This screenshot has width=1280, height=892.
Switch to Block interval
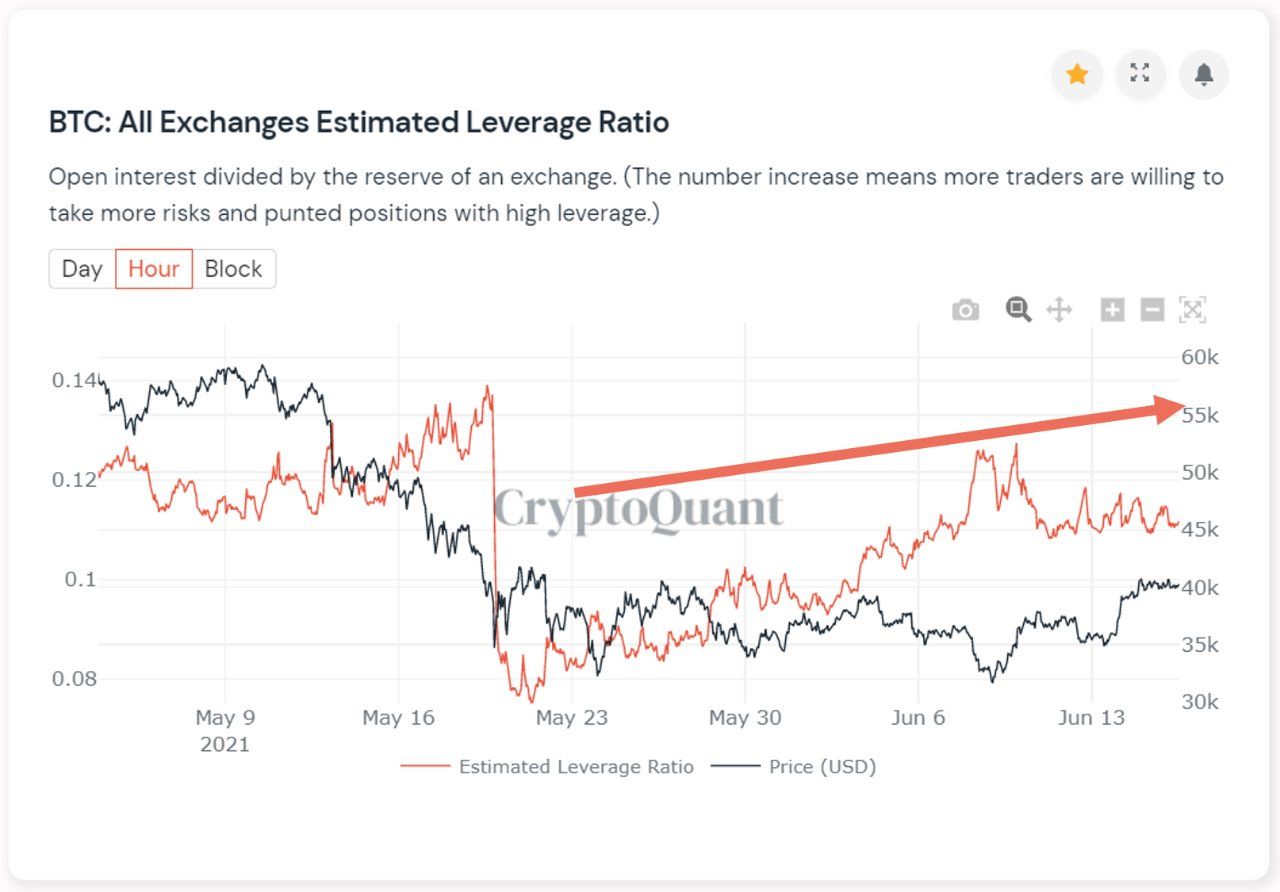click(233, 269)
